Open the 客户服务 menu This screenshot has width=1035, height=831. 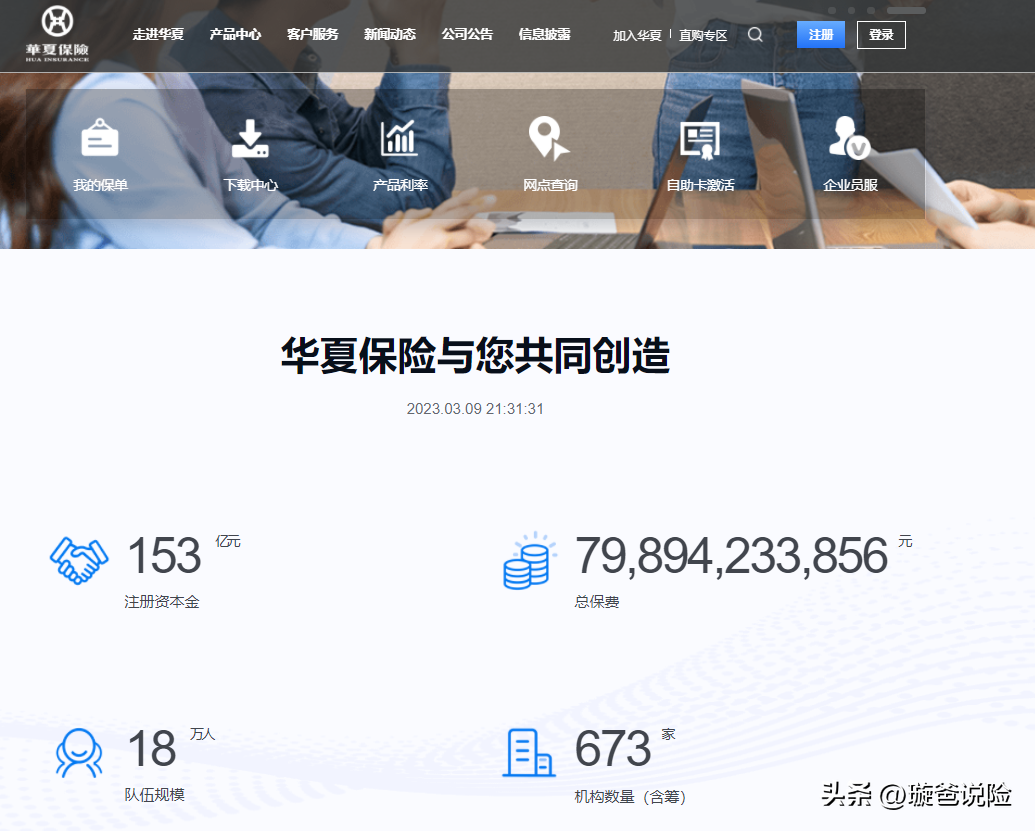312,34
